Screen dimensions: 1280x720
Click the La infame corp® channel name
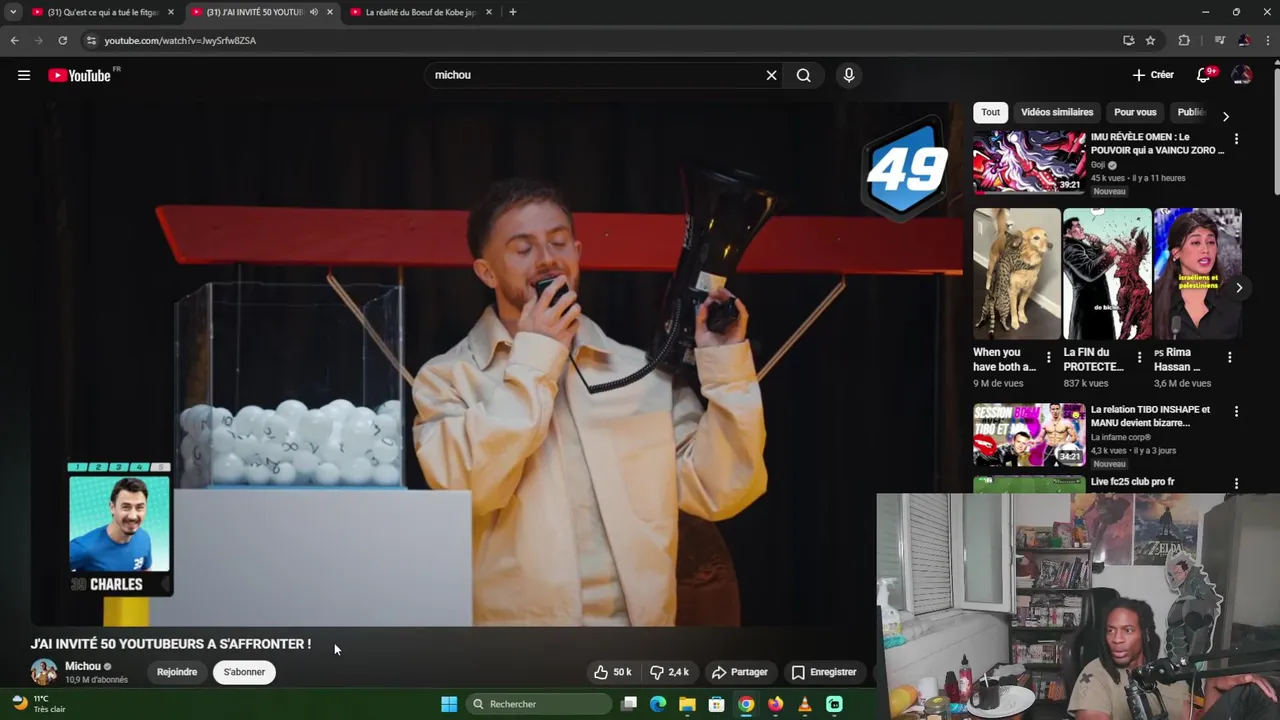tap(1121, 438)
